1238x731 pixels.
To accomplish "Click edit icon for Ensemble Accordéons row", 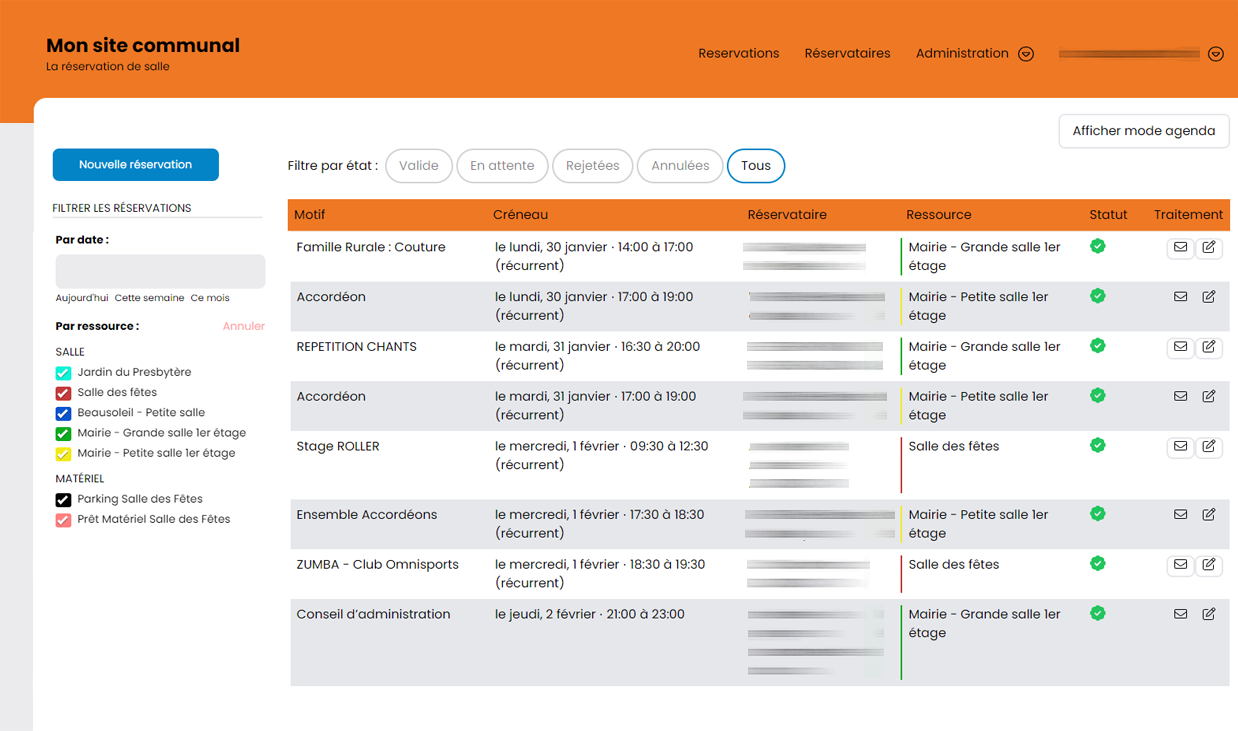I will (x=1209, y=514).
